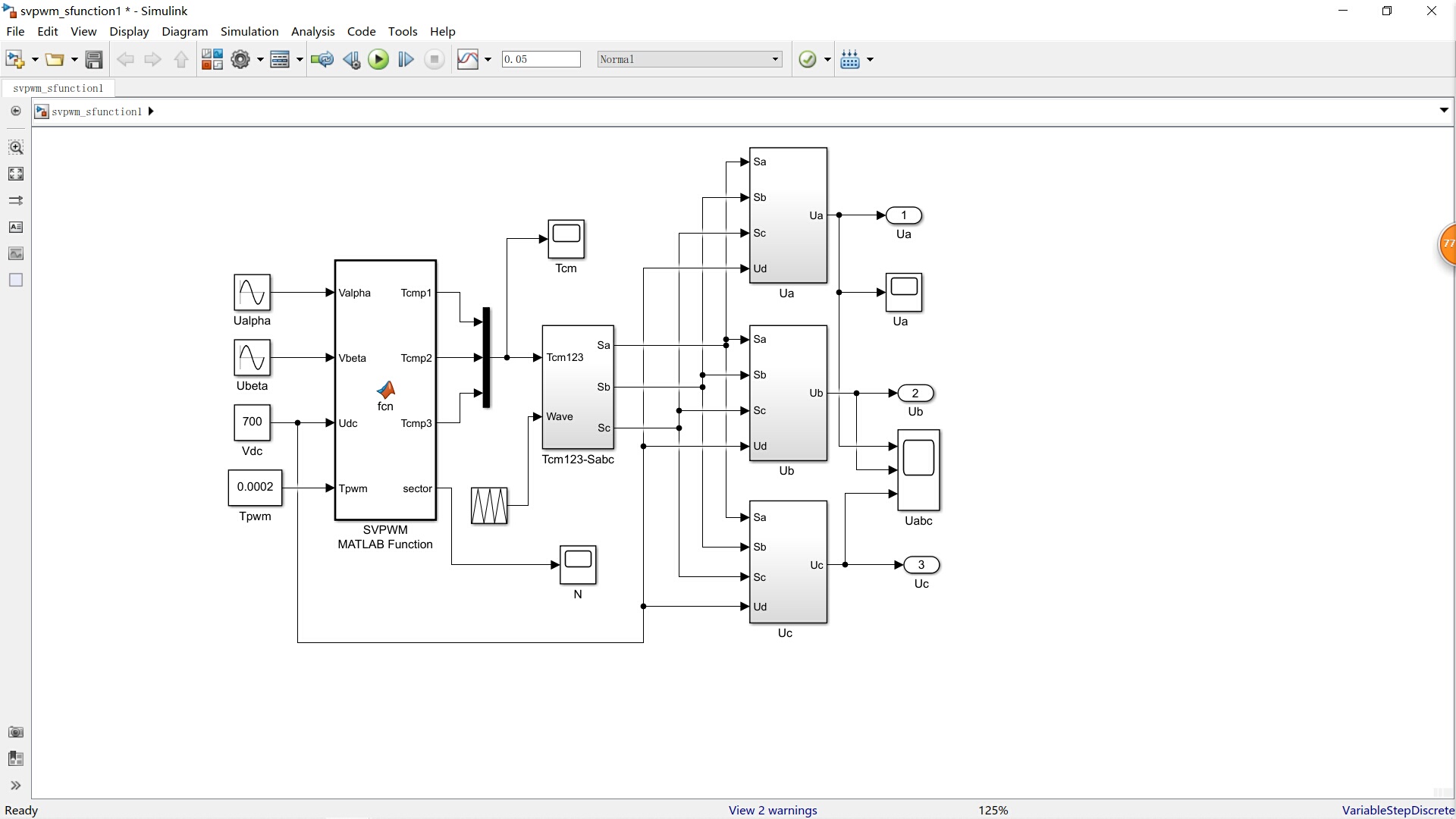Toggle sample time display in the palette

(16, 200)
